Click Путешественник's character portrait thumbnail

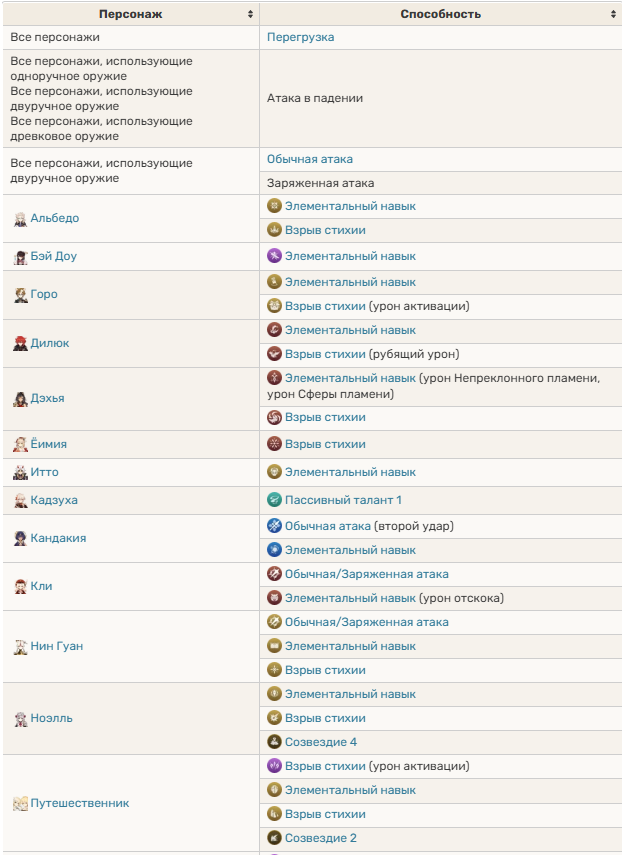(20, 803)
